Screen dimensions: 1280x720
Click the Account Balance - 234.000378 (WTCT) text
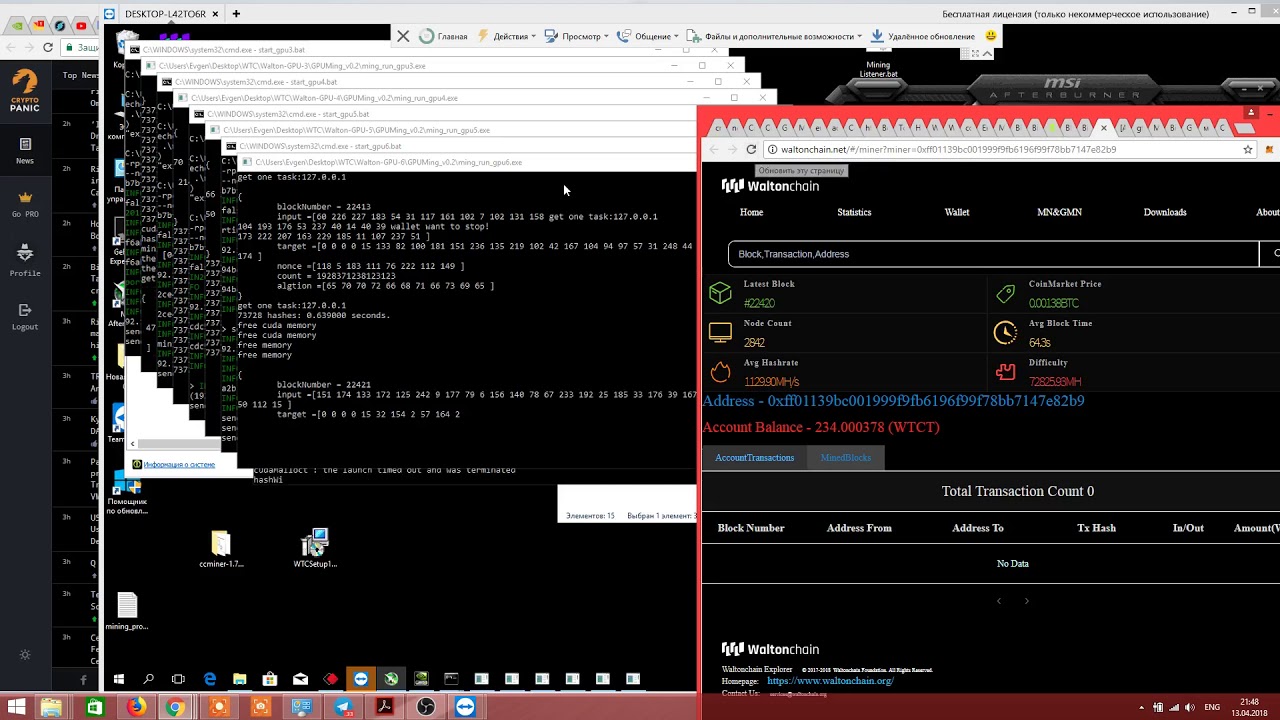(821, 427)
